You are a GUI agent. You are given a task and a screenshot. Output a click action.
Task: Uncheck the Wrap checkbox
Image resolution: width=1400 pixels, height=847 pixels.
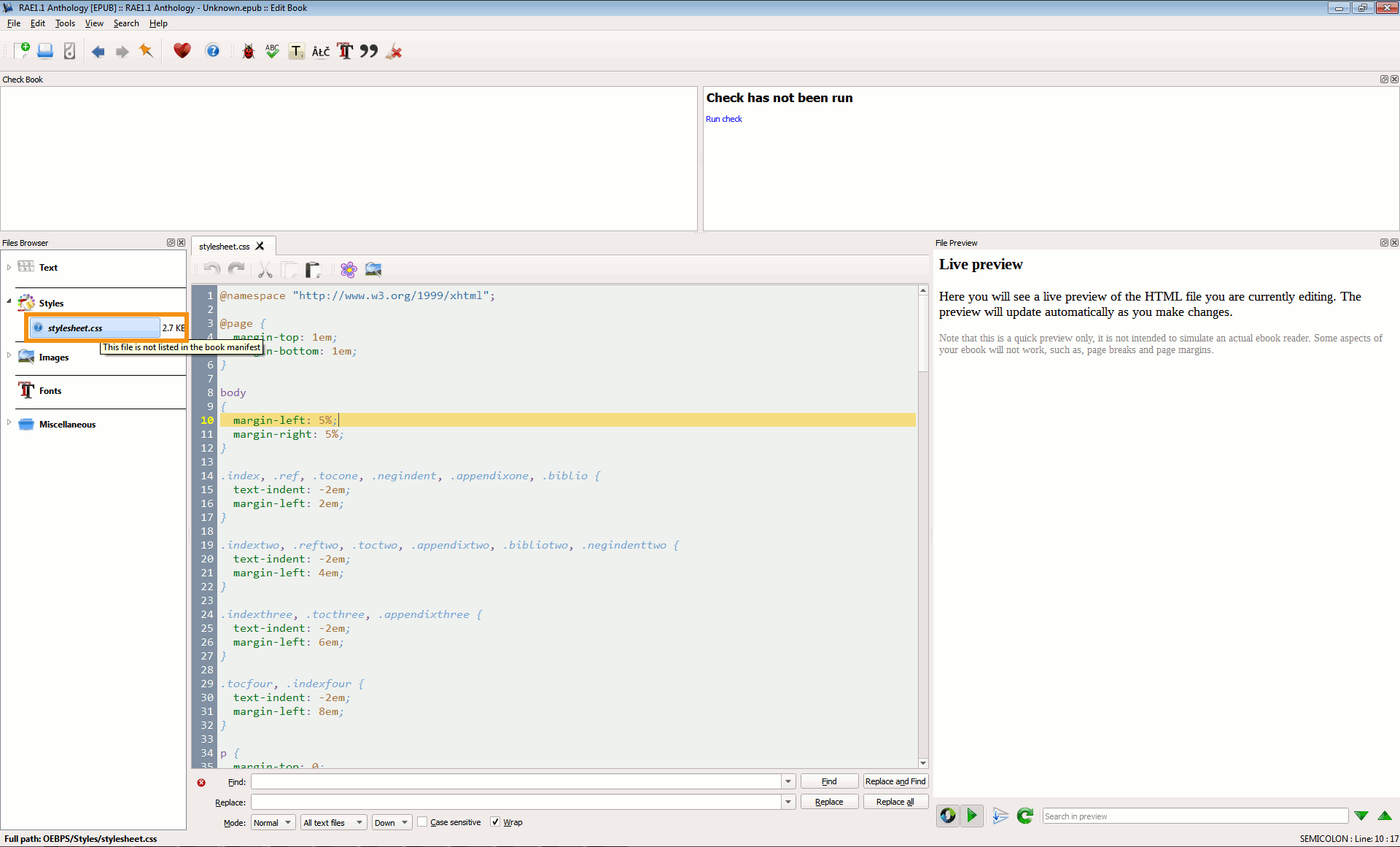point(495,822)
